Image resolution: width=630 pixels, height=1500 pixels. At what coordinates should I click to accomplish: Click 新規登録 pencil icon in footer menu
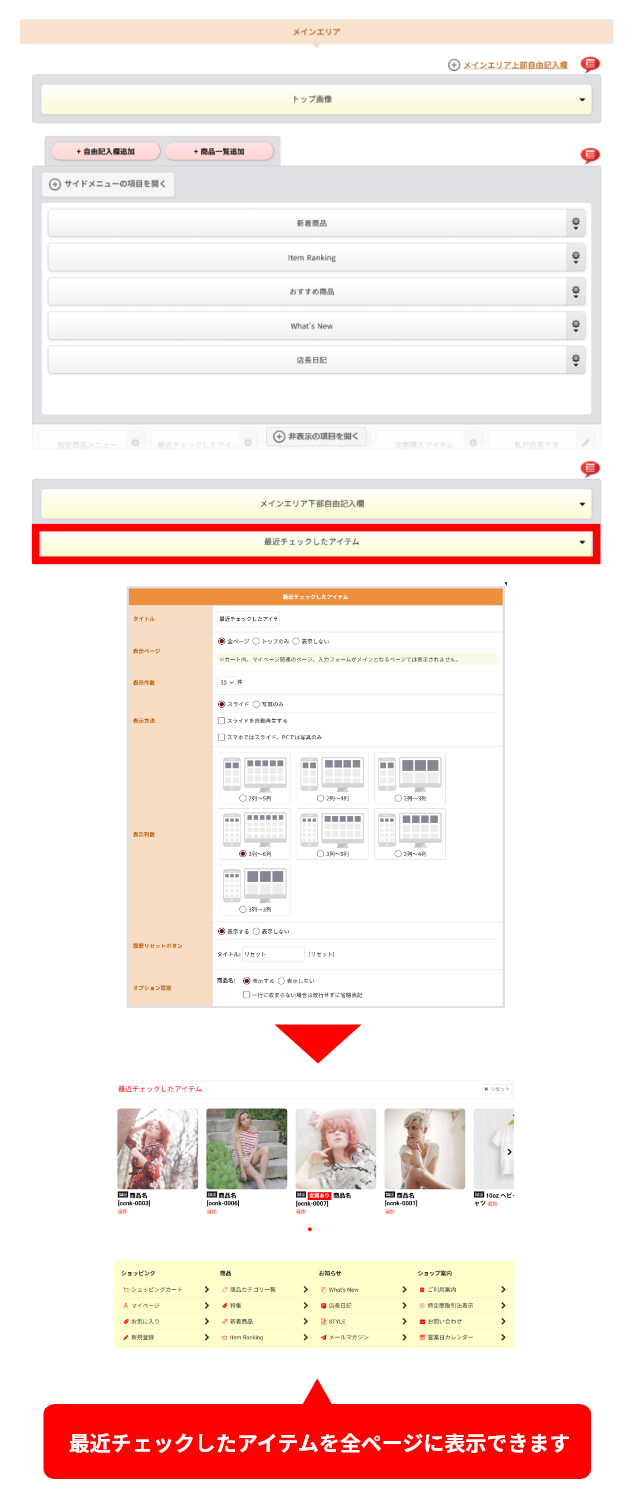coord(126,1337)
